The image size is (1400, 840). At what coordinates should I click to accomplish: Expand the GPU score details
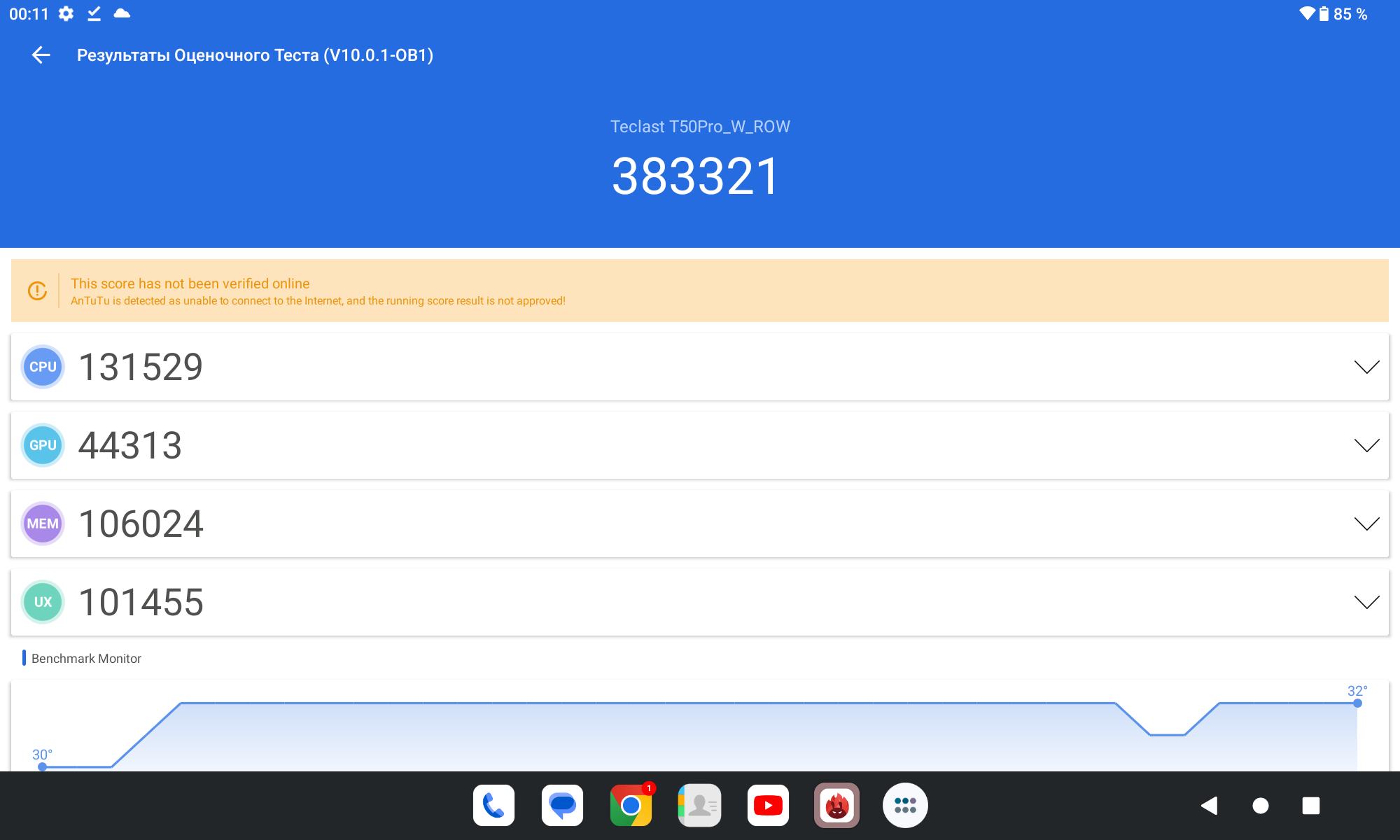point(1366,445)
